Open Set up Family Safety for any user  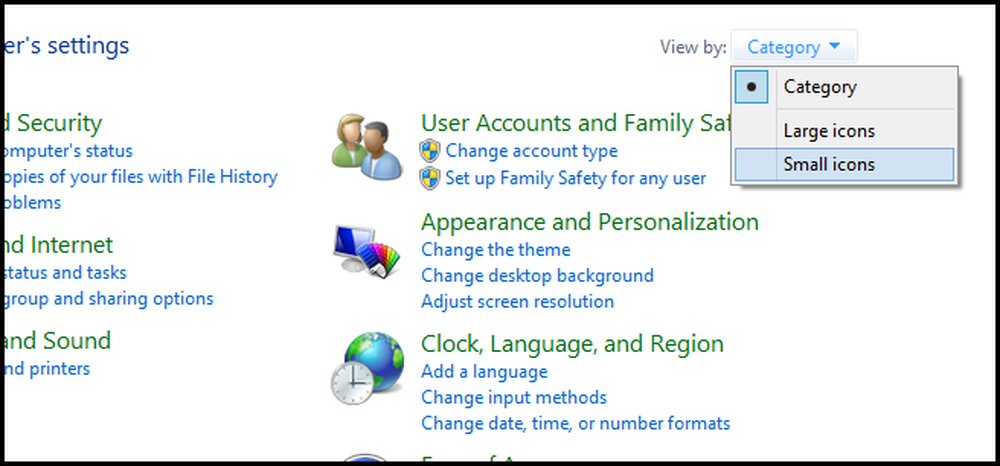pos(575,178)
